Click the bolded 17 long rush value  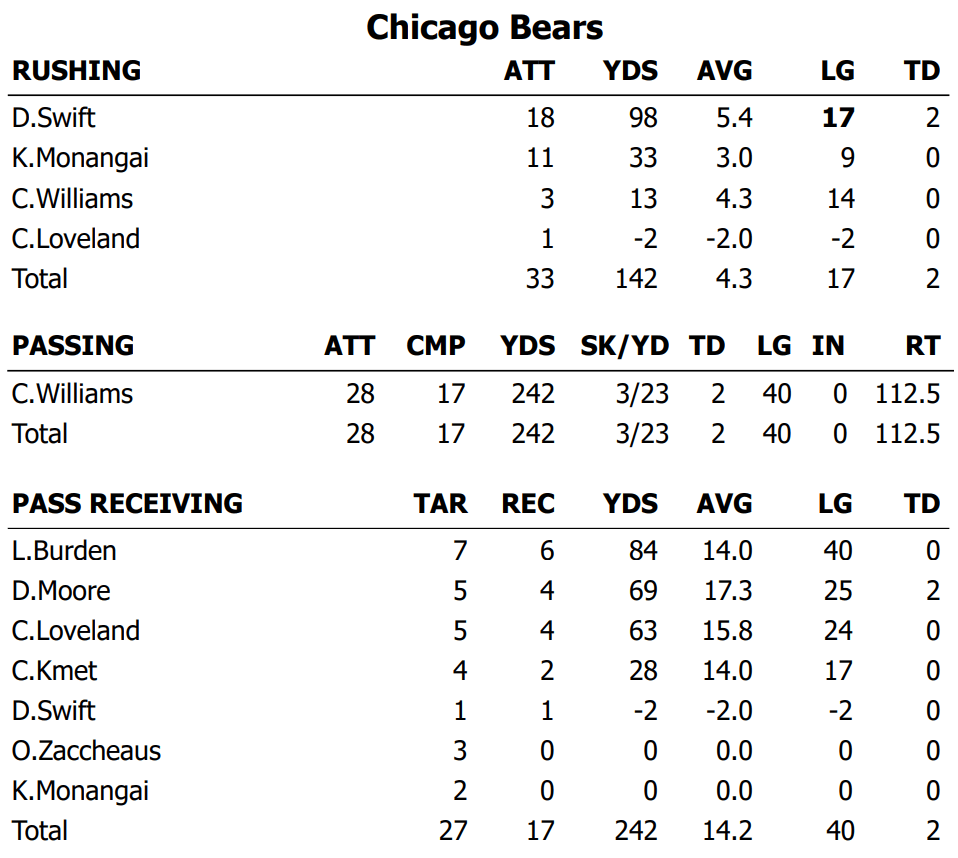838,118
